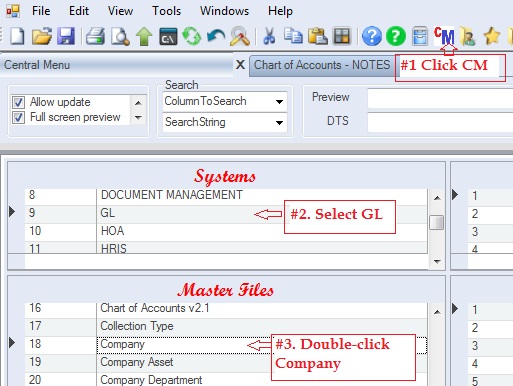Select Chart of Accounts v2.1 row
Viewport: 513px width, 386px height.
click(262, 309)
